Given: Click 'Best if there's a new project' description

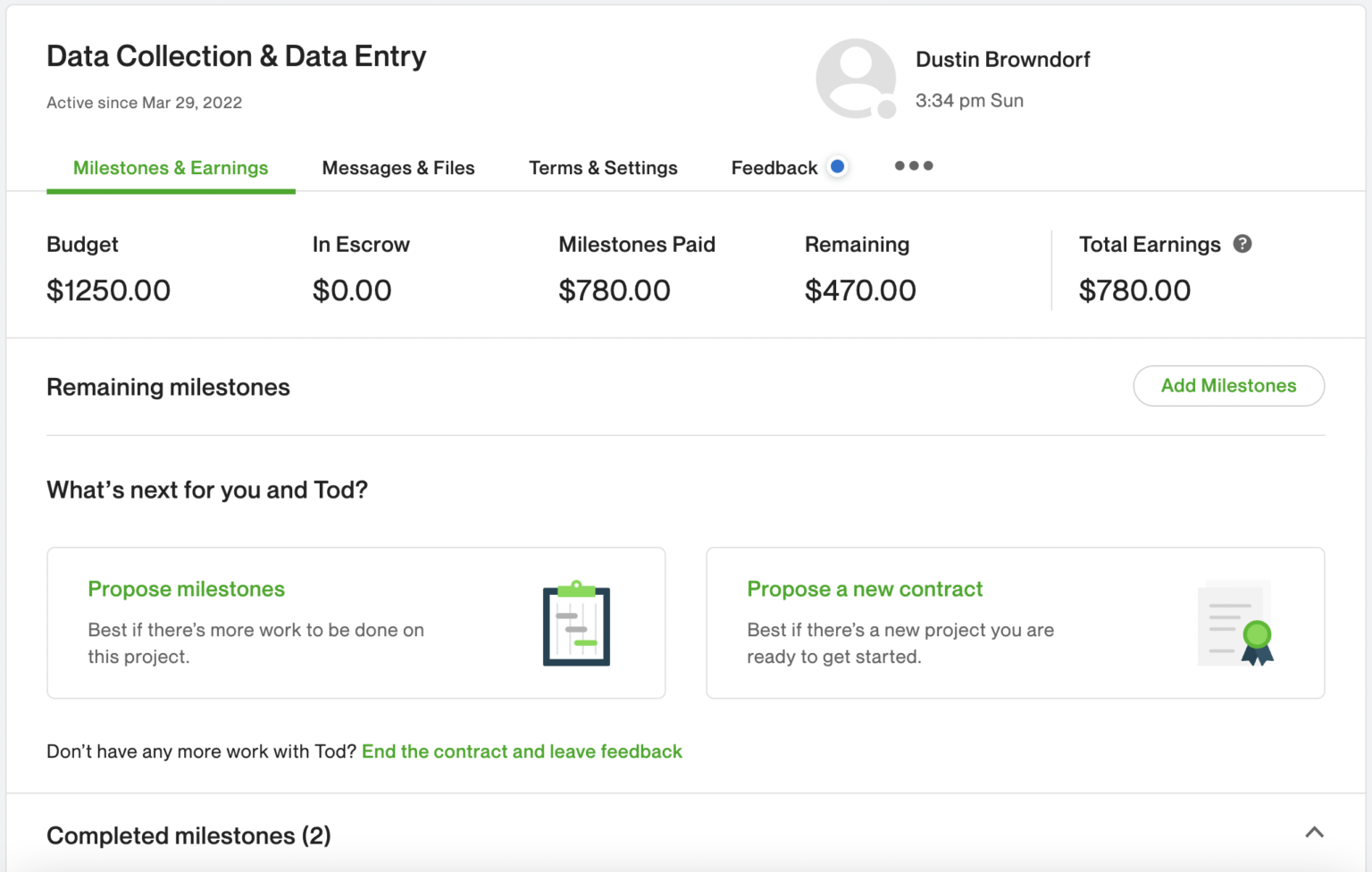Looking at the screenshot, I should [900, 643].
